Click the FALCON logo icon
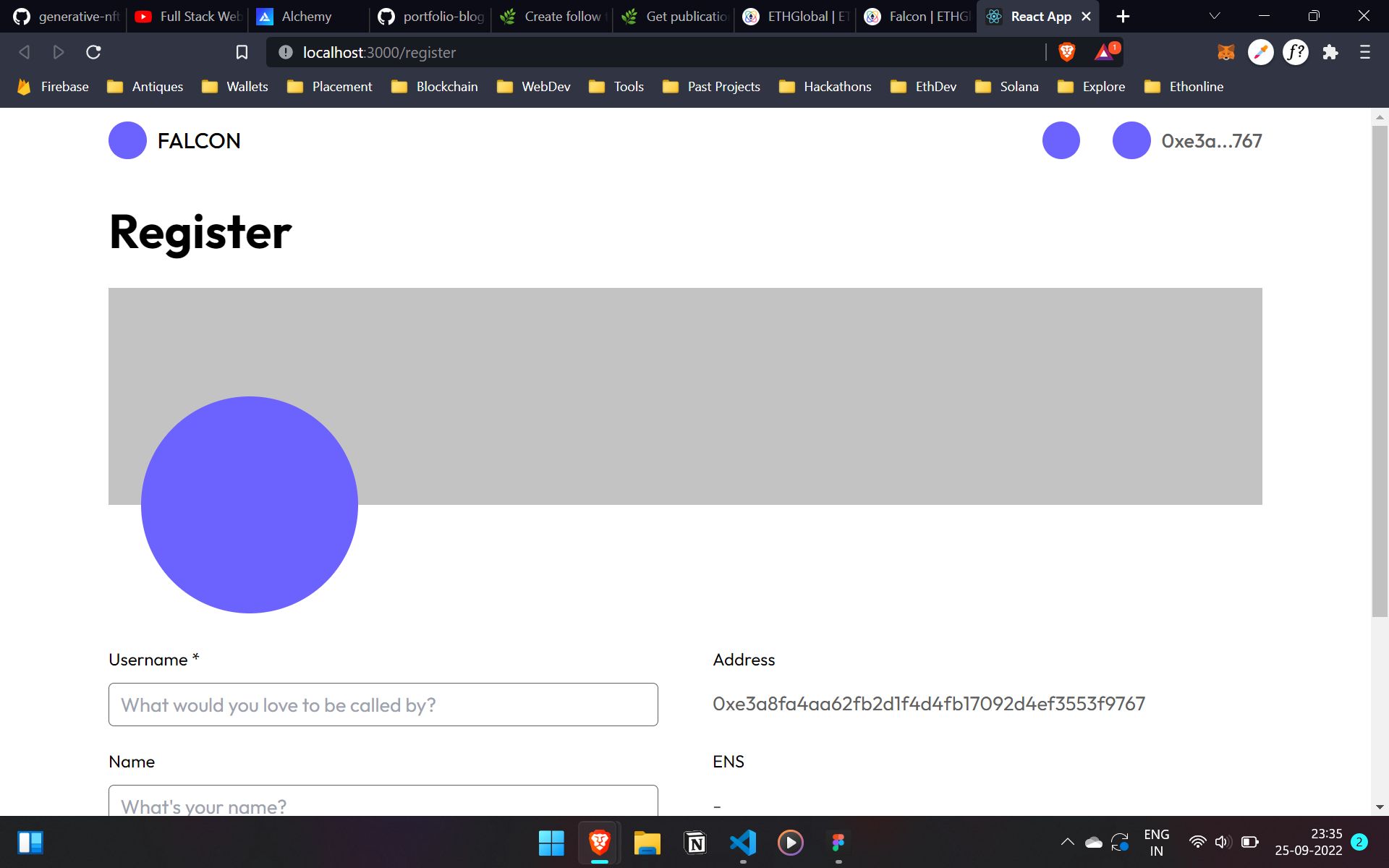The height and width of the screenshot is (868, 1389). coord(127,140)
